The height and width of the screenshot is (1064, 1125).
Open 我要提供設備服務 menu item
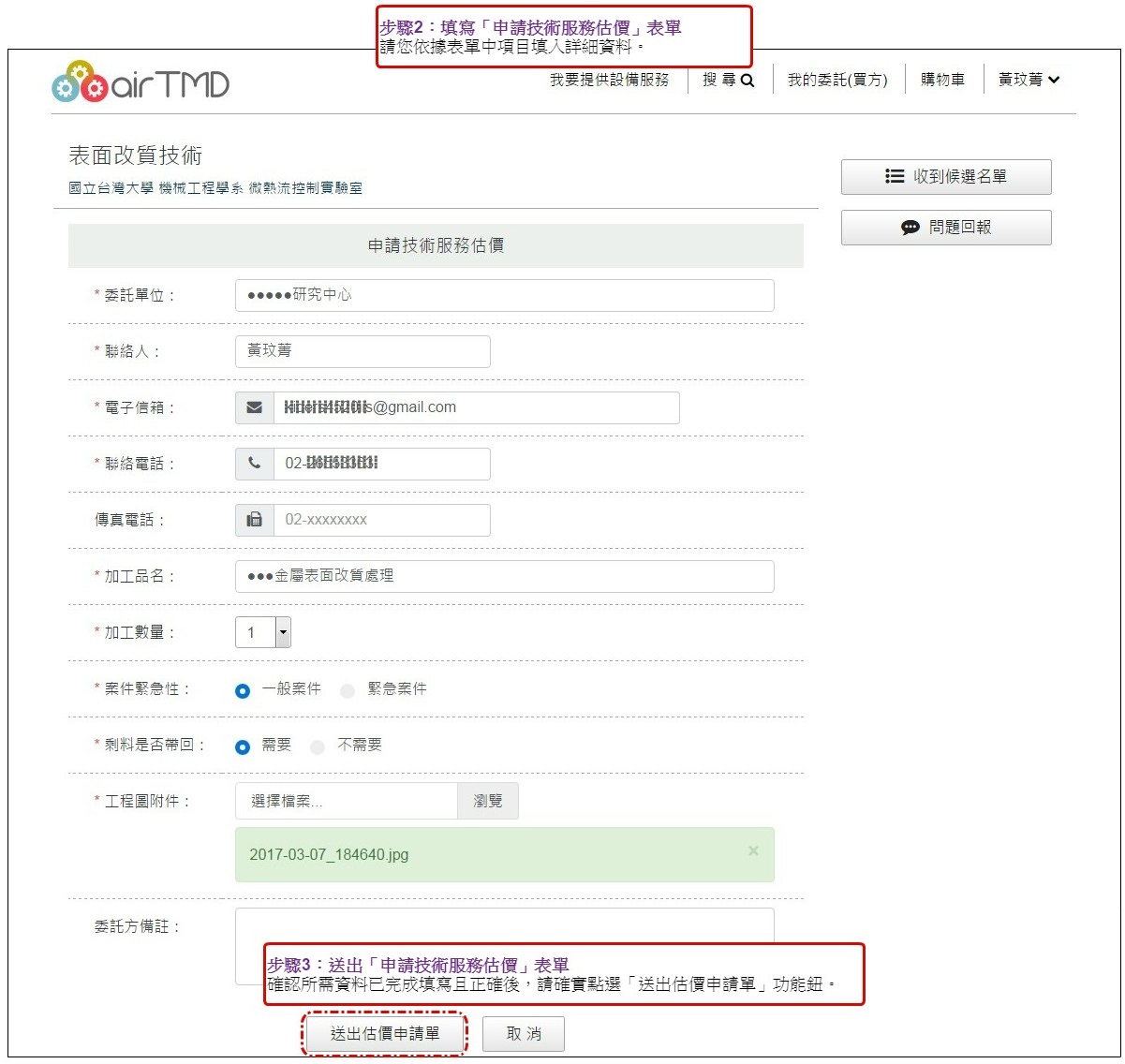[x=609, y=81]
